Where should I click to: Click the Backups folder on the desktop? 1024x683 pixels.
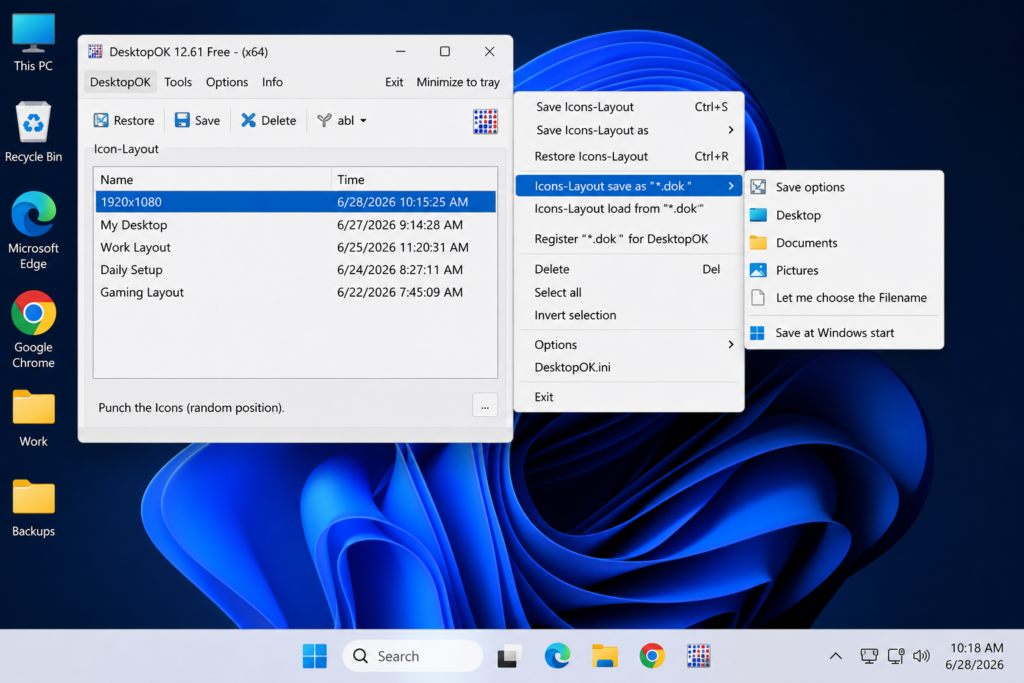[33, 508]
